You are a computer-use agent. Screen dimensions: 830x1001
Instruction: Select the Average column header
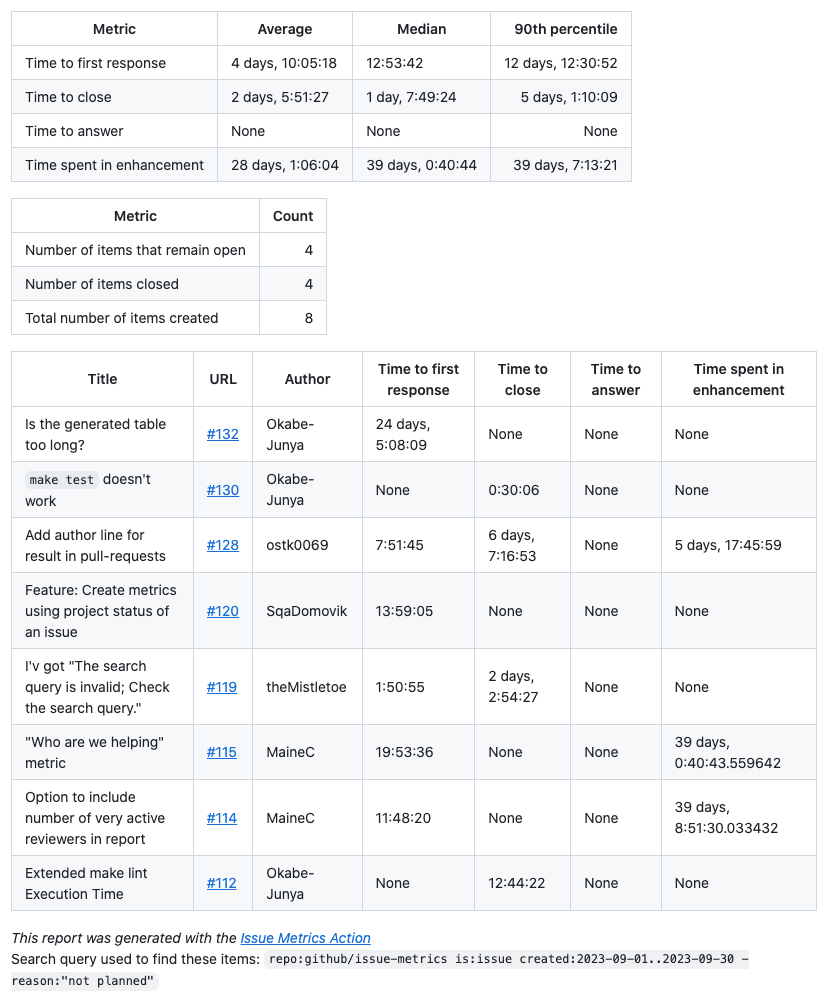pos(285,28)
